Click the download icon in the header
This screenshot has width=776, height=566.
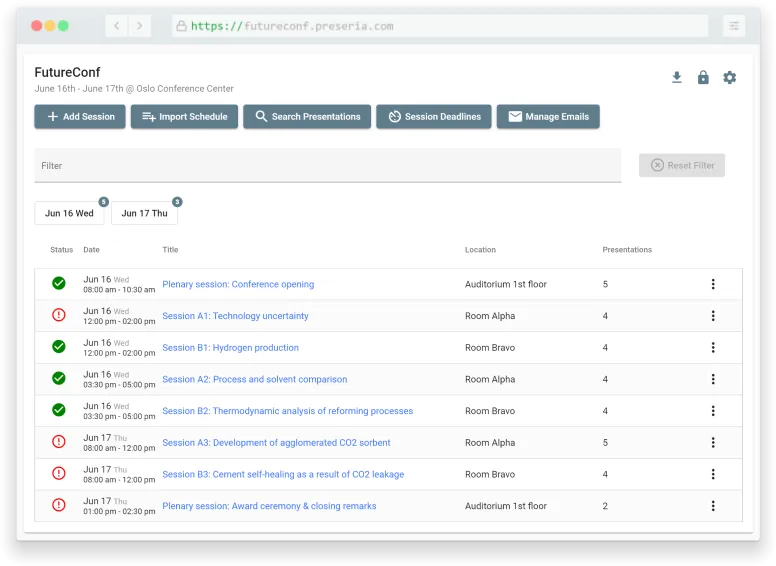(677, 78)
